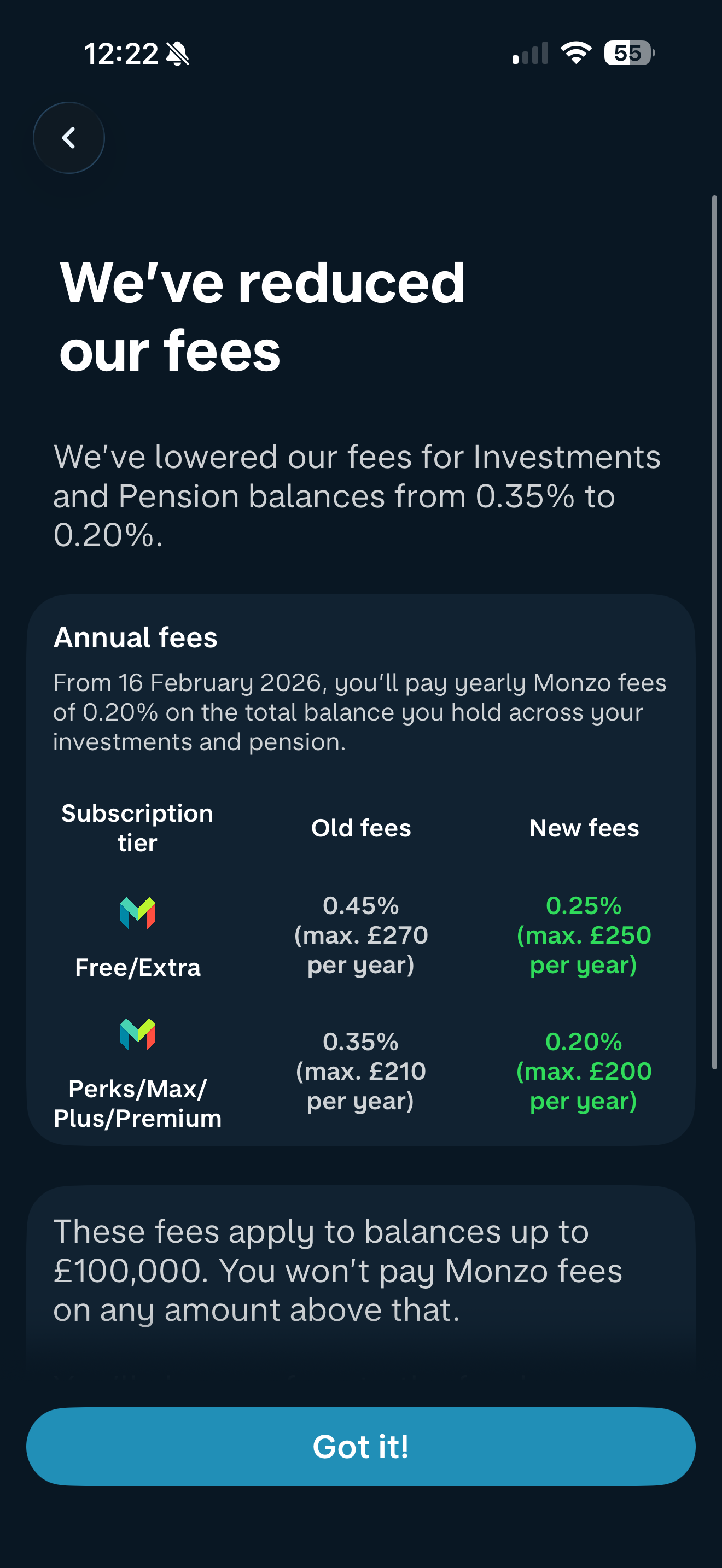Tap the New fees column header
This screenshot has height=1568, width=722.
[x=584, y=828]
